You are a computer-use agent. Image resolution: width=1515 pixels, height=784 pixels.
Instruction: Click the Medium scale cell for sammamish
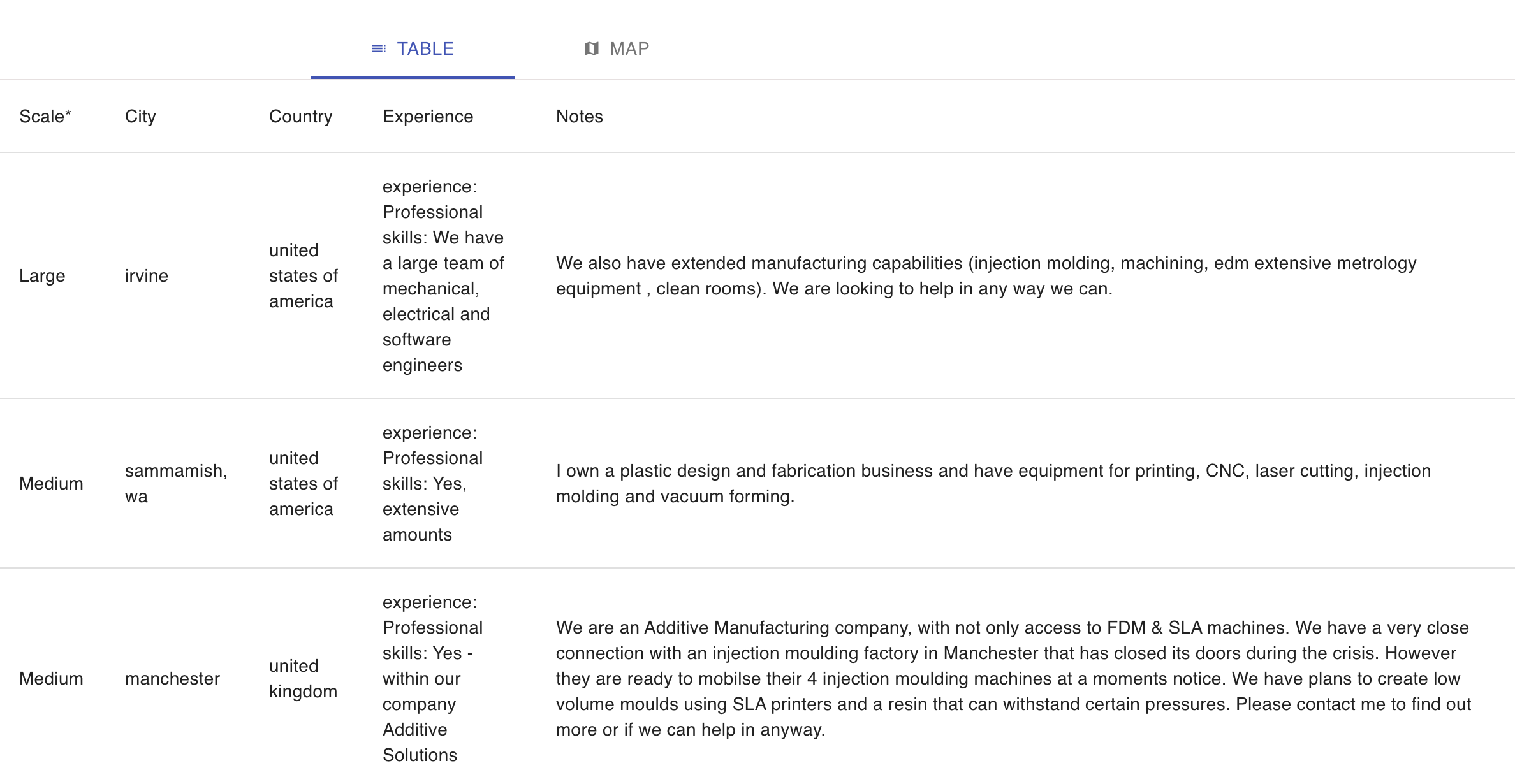pyautogui.click(x=51, y=483)
